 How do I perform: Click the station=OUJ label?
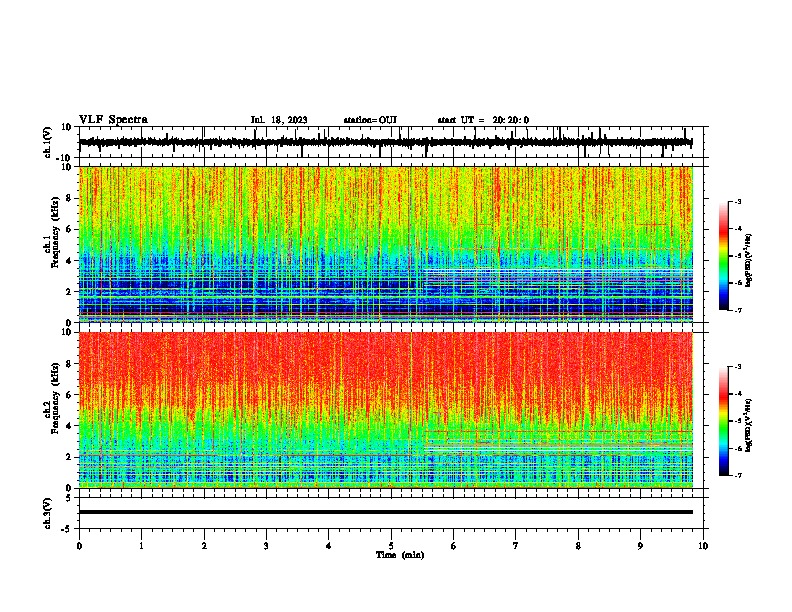370,120
